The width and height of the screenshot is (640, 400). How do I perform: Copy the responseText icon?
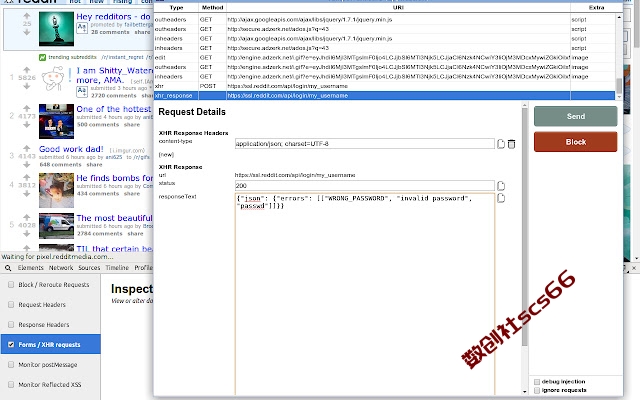tap(501, 198)
